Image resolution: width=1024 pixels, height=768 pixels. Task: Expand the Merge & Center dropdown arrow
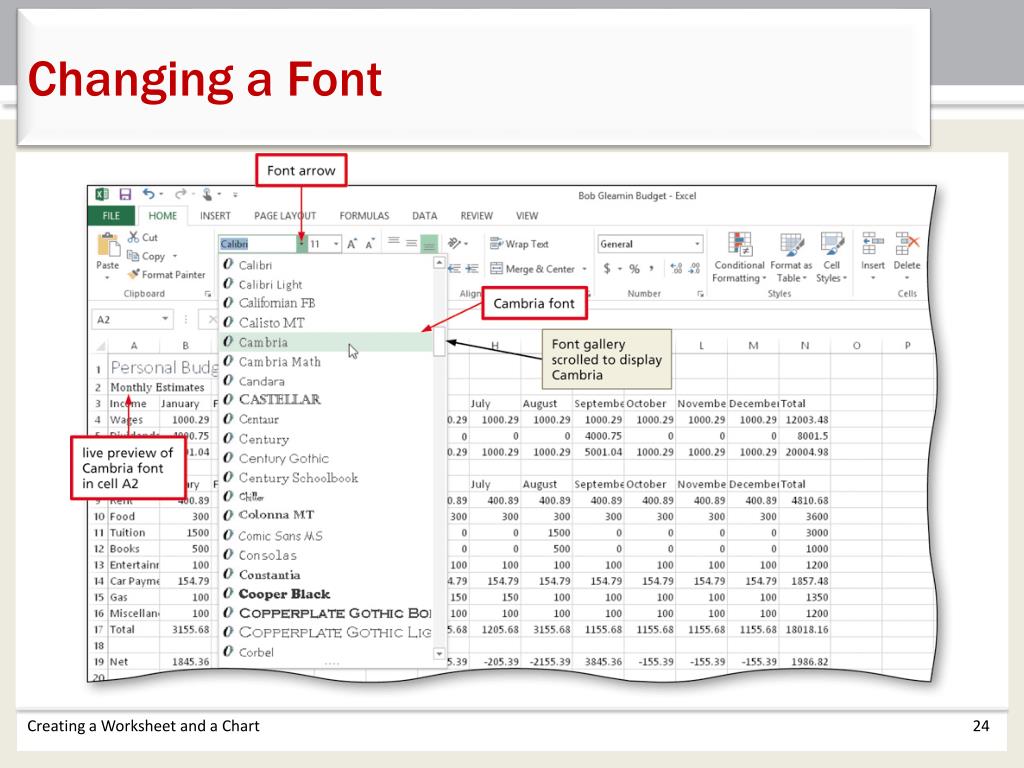click(x=584, y=268)
